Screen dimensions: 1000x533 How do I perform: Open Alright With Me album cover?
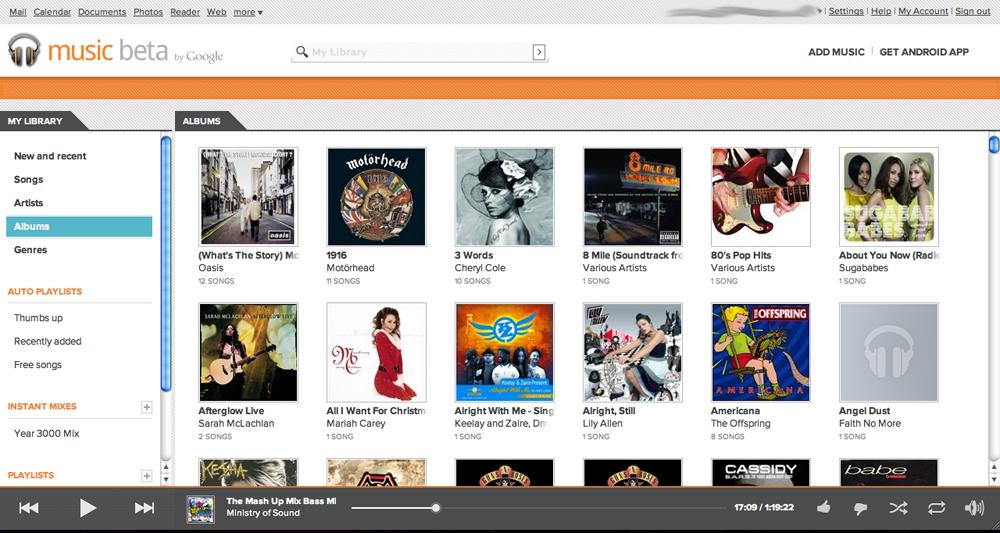[504, 352]
